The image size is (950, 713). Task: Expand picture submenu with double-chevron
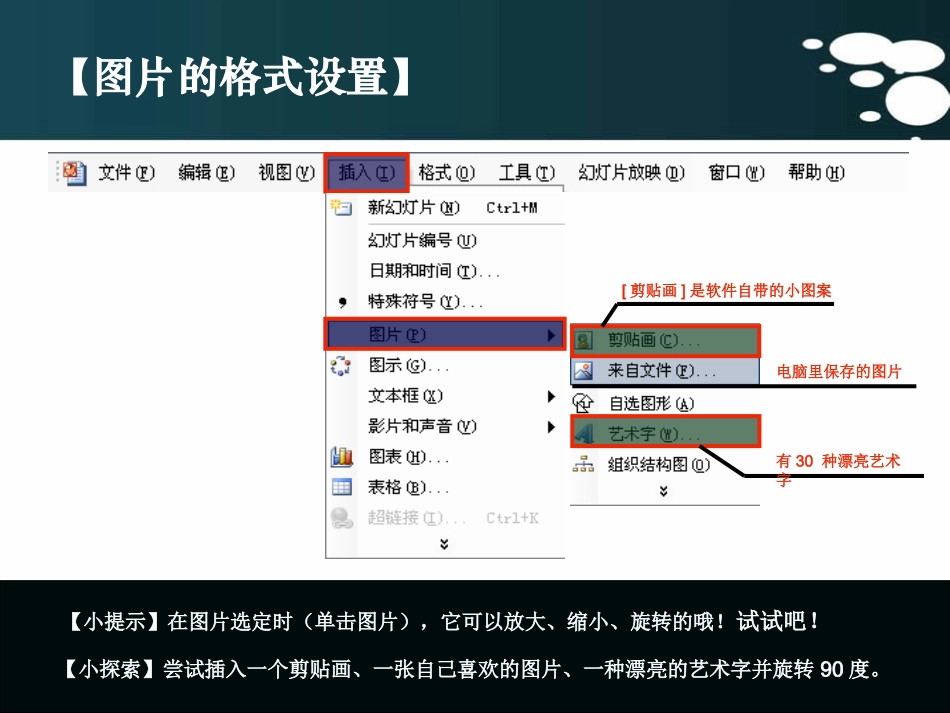click(x=663, y=491)
